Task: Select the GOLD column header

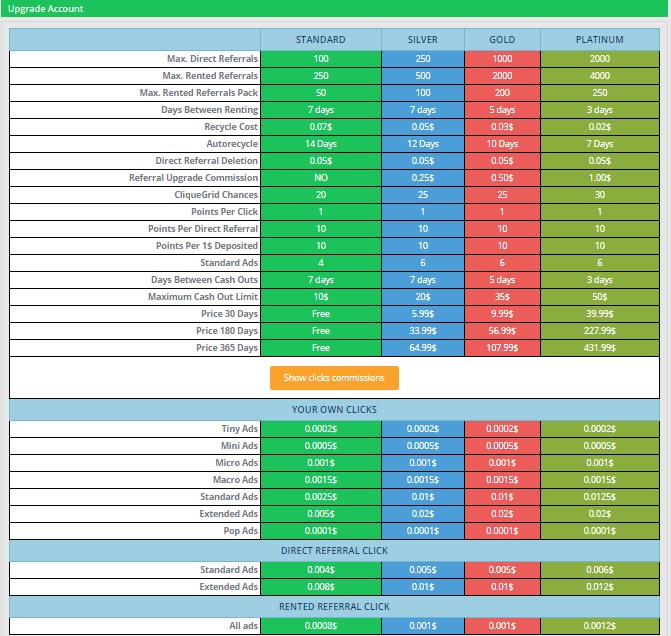Action: click(502, 40)
